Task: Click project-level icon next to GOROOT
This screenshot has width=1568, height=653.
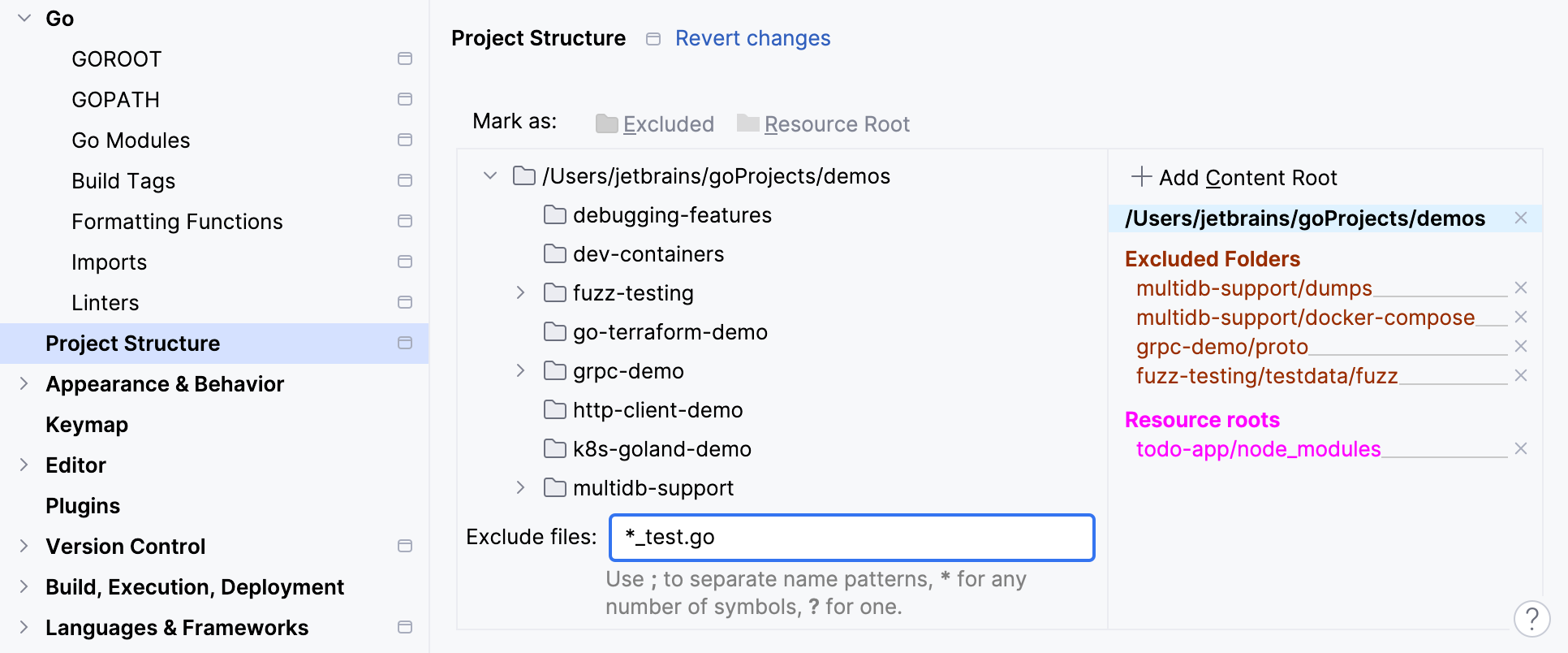Action: tap(405, 59)
